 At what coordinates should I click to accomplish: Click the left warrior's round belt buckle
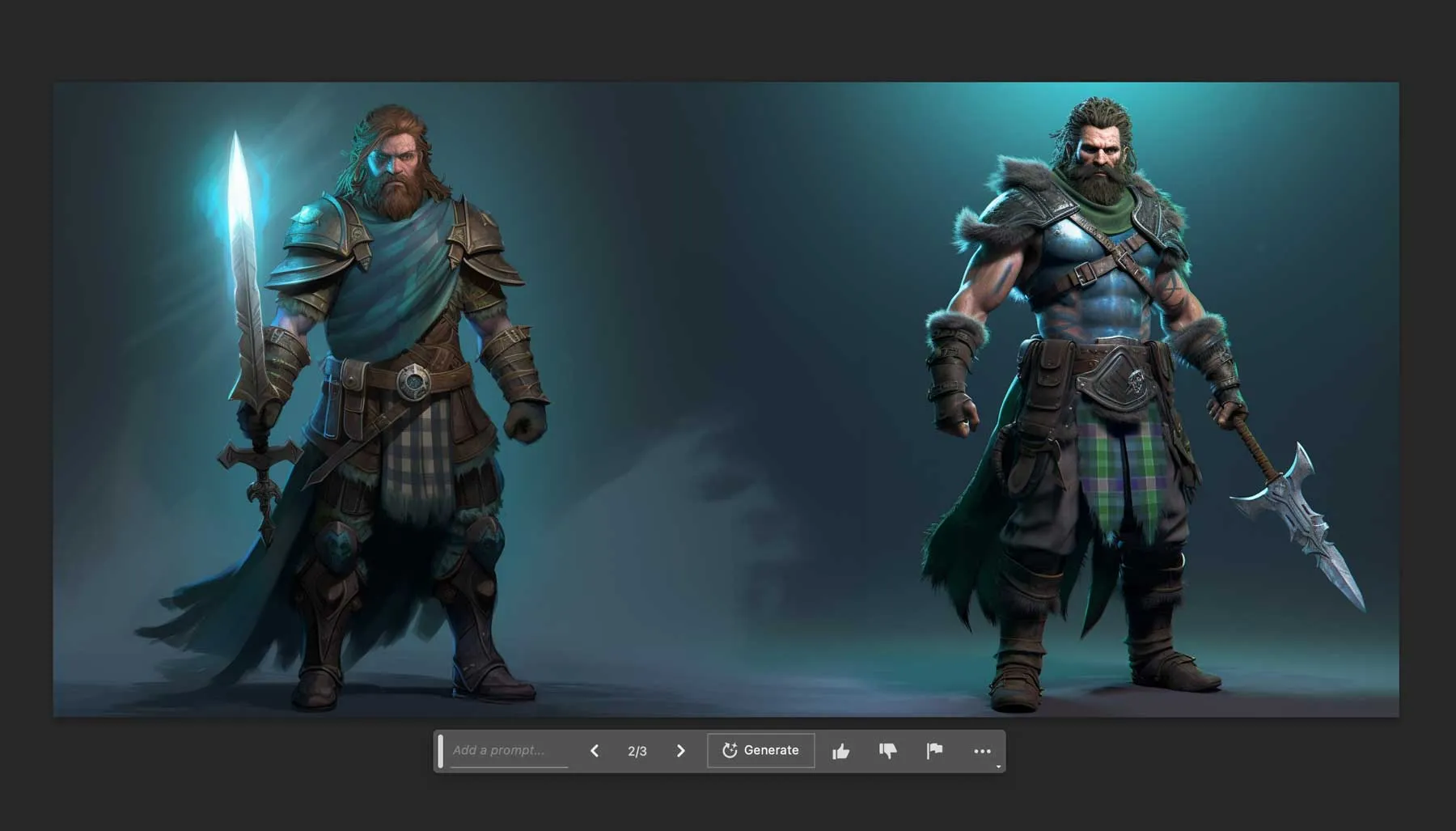[x=413, y=380]
